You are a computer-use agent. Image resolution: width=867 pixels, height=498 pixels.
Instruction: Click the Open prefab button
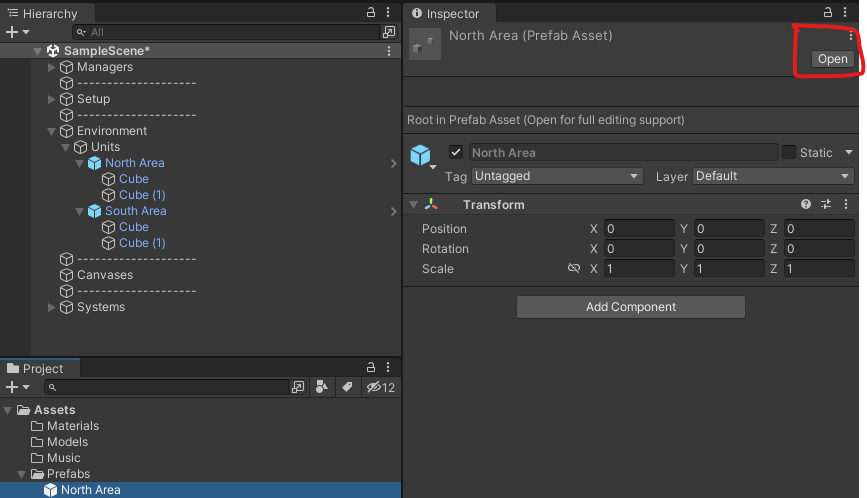(832, 59)
